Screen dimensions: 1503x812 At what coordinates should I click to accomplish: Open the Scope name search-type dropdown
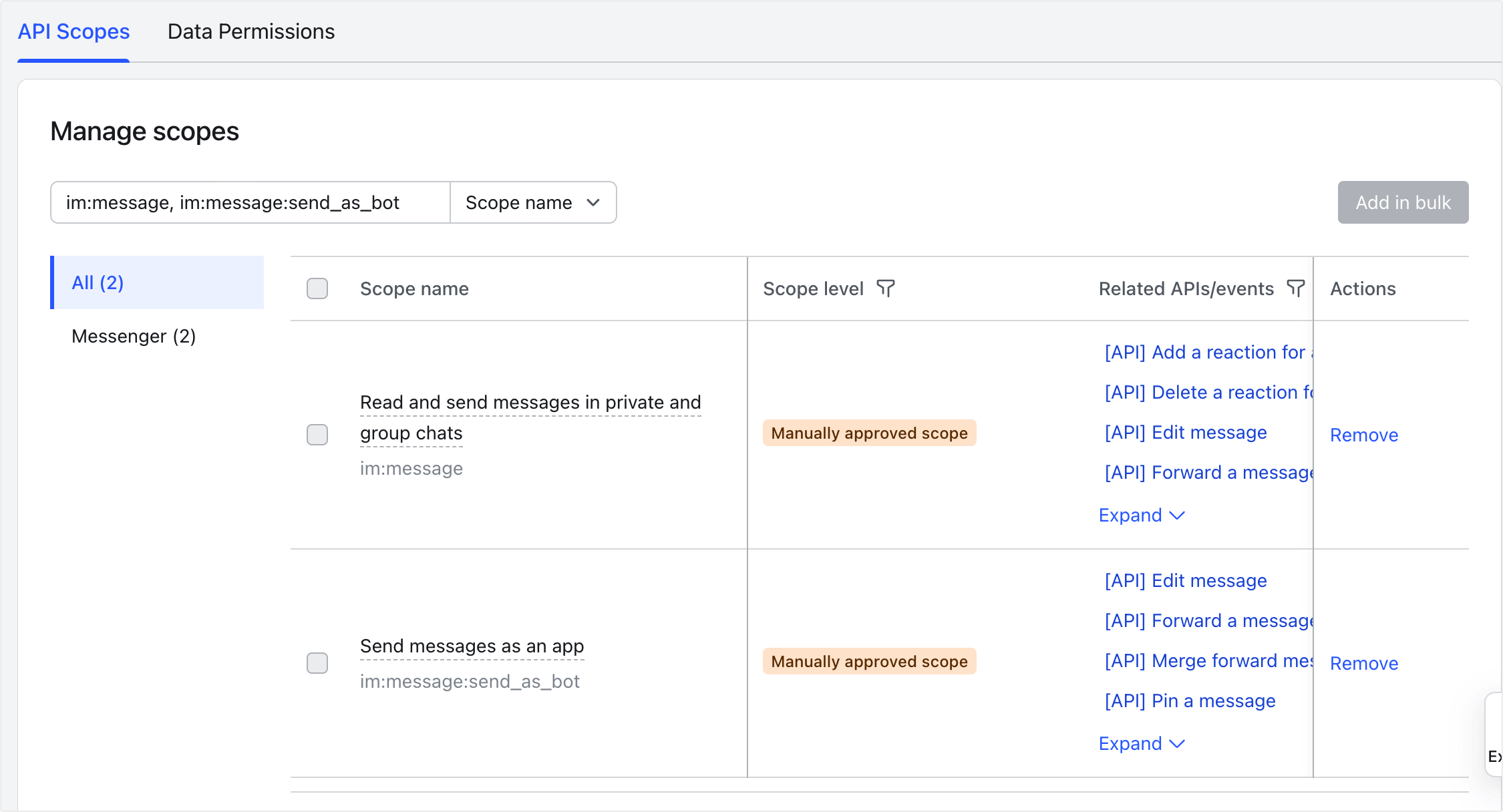(533, 202)
